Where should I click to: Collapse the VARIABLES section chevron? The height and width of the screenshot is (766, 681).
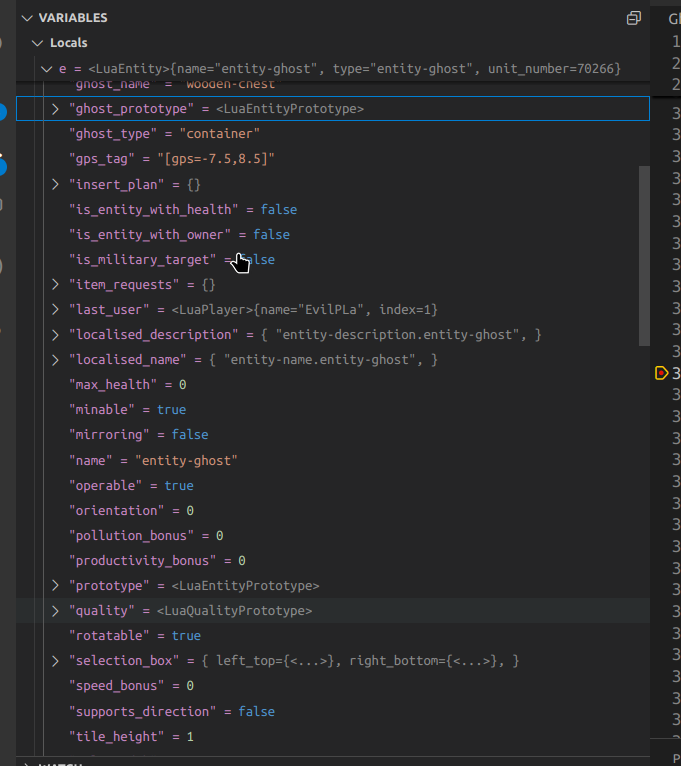[27, 18]
